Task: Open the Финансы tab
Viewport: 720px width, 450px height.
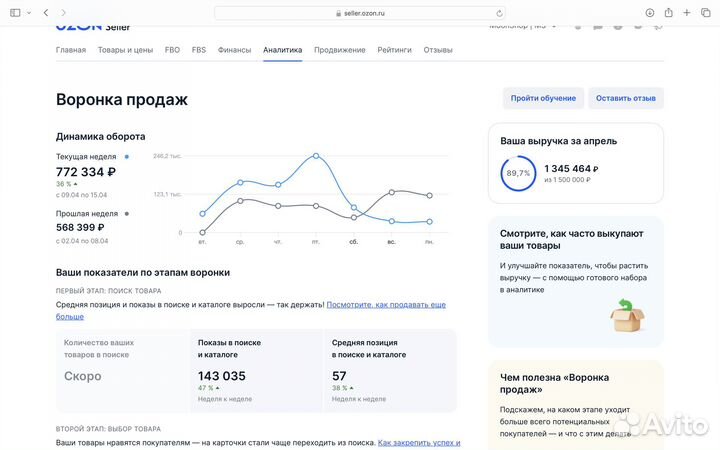Action: [x=234, y=50]
